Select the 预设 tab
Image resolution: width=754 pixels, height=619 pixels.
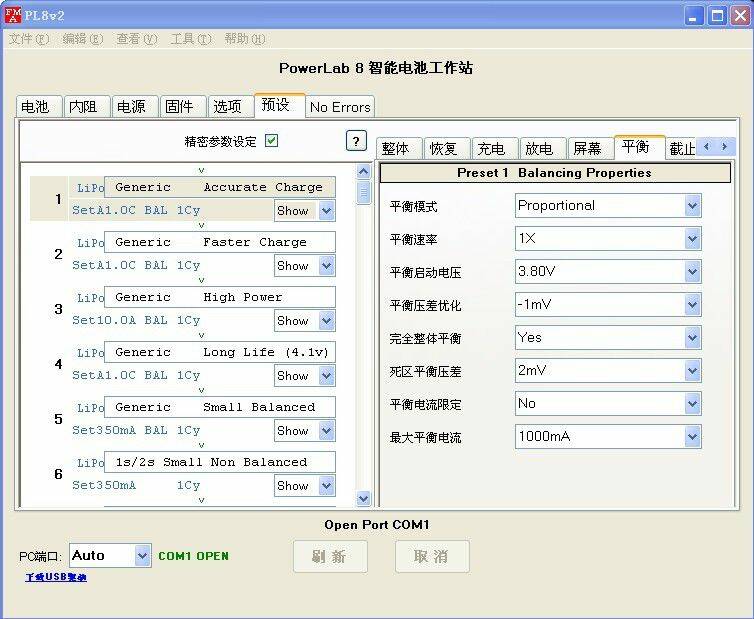279,105
